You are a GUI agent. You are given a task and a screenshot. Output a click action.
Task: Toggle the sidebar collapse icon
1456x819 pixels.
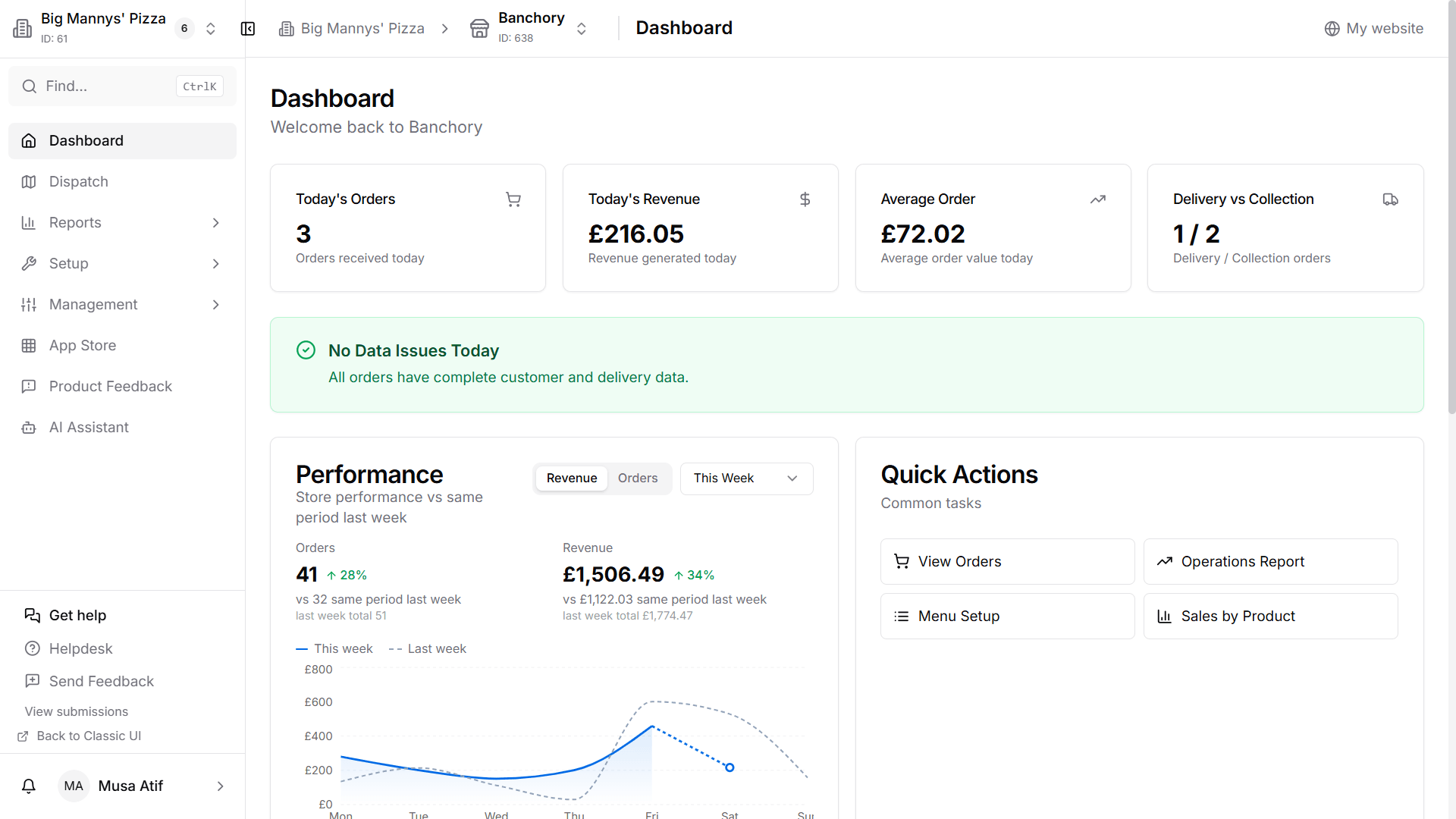[x=248, y=29]
